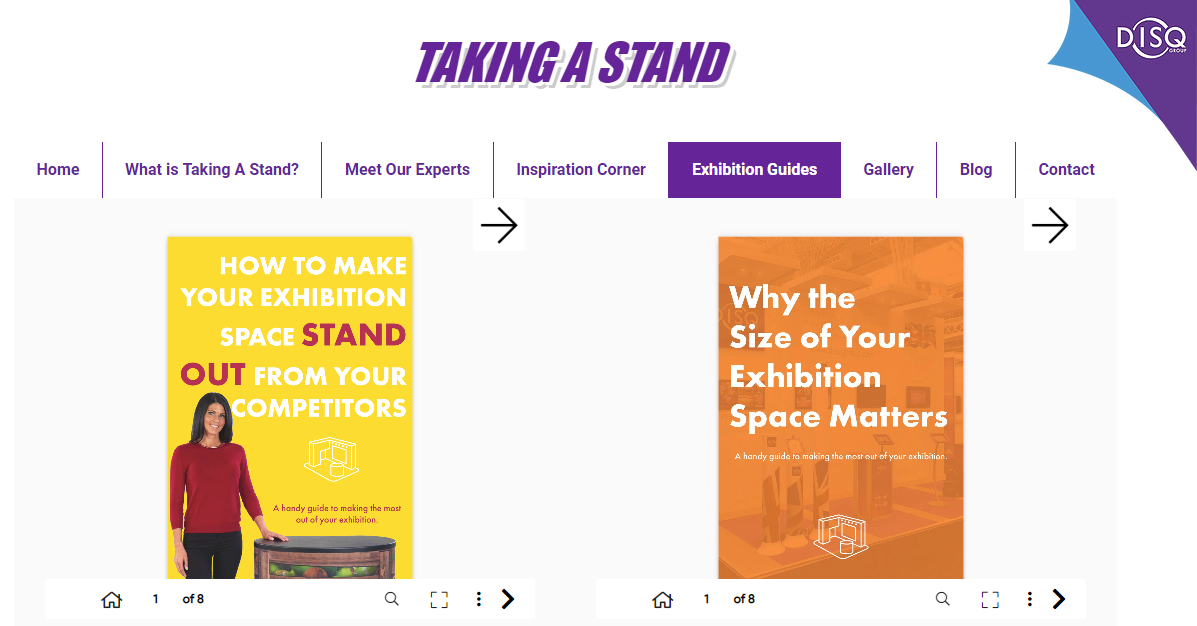Click arrow button above orange guide

1050,226
